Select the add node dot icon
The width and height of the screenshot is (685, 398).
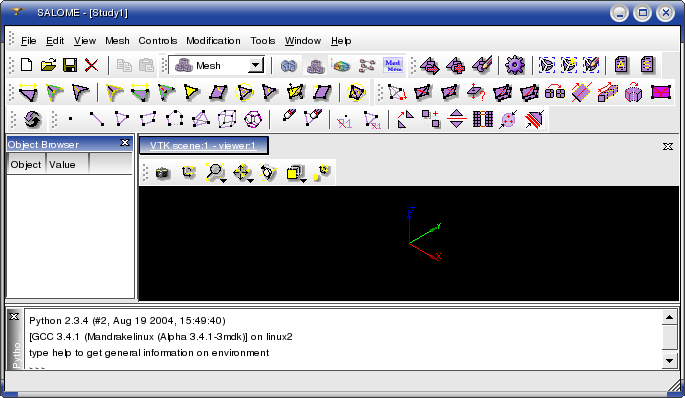(70, 119)
